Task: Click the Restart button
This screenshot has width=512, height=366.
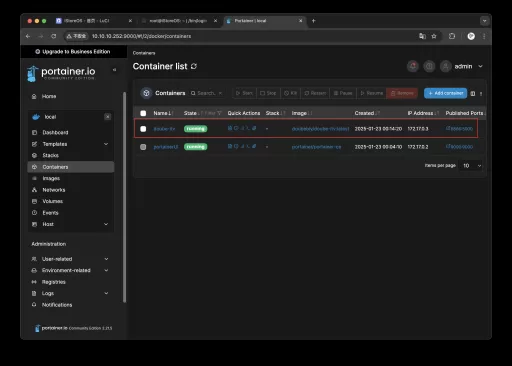Action: click(x=315, y=93)
